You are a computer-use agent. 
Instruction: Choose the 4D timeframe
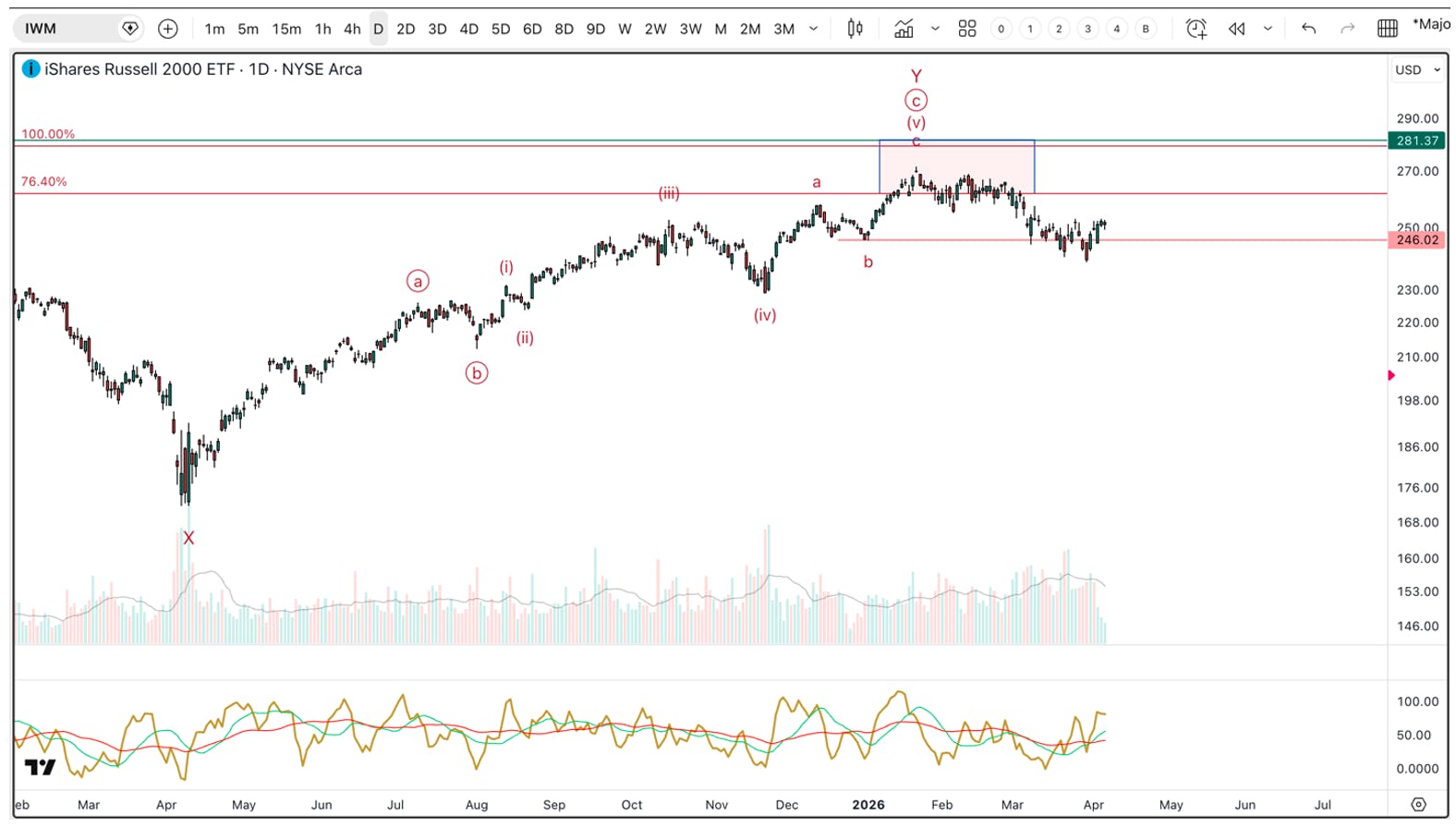[x=468, y=29]
